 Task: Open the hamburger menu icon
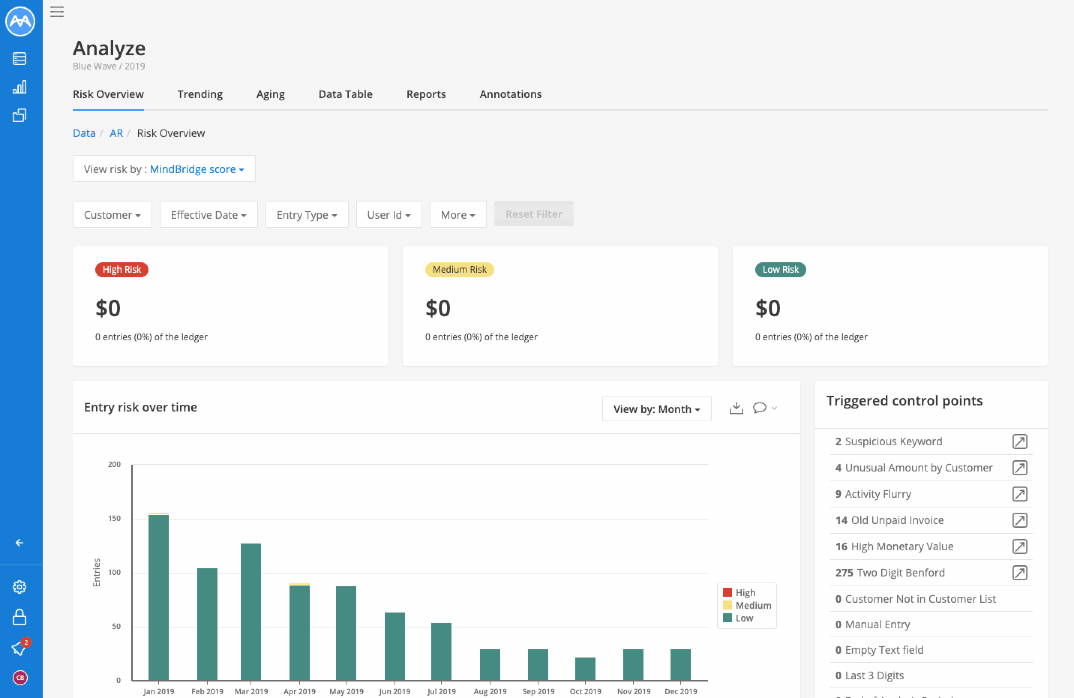click(x=57, y=12)
